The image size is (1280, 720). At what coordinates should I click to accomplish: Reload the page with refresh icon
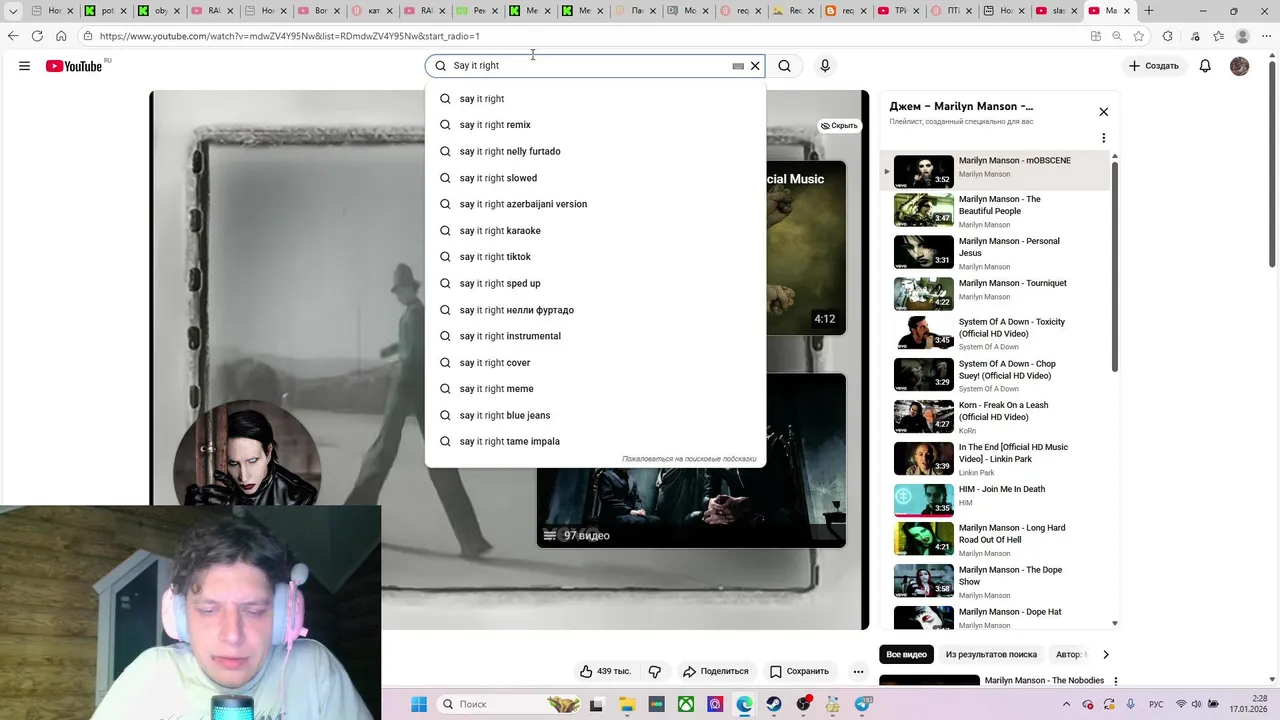pyautogui.click(x=37, y=36)
